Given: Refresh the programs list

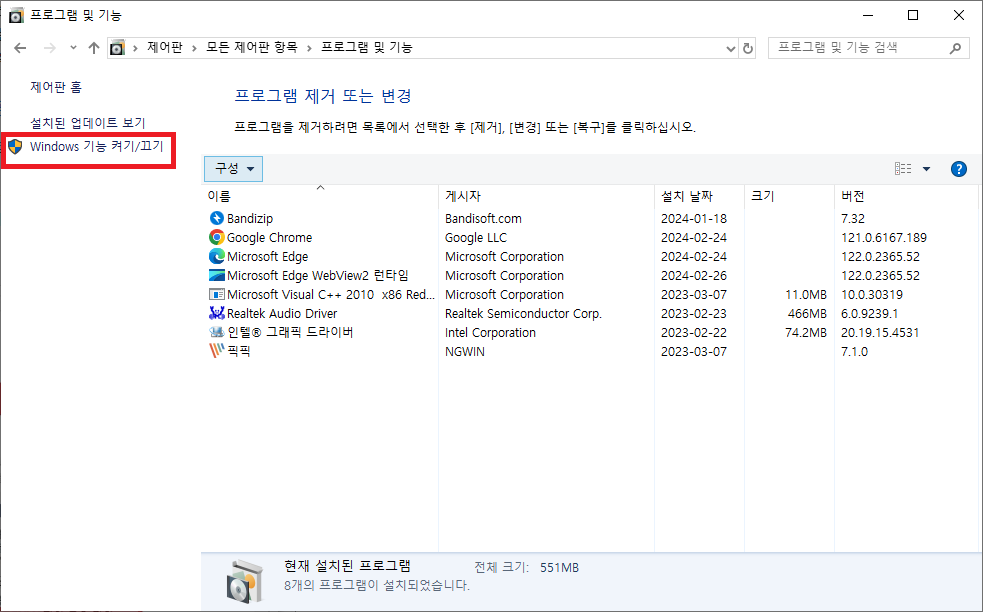Looking at the screenshot, I should (747, 48).
